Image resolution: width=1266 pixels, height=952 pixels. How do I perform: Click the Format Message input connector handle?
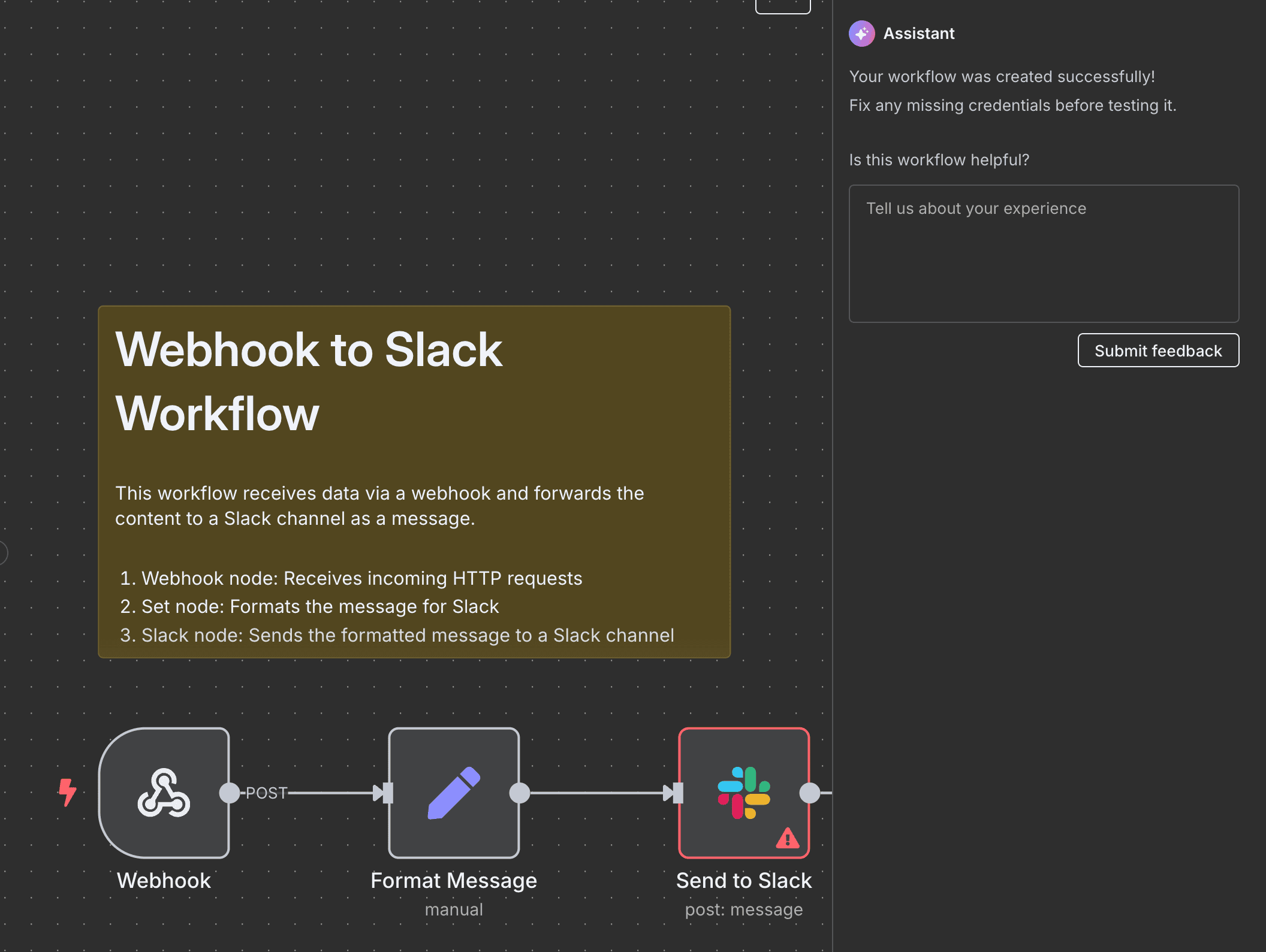387,793
